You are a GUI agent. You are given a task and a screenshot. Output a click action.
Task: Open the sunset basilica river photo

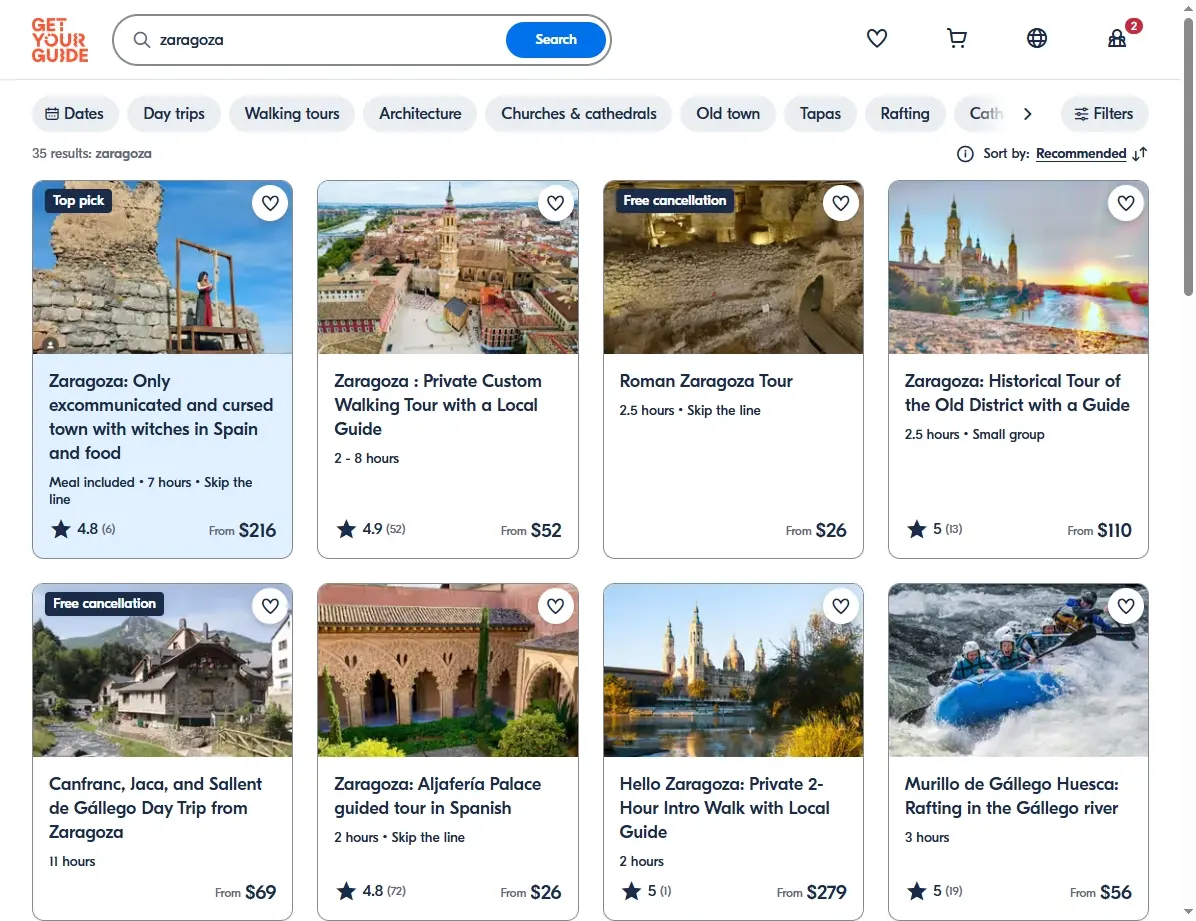[1018, 267]
